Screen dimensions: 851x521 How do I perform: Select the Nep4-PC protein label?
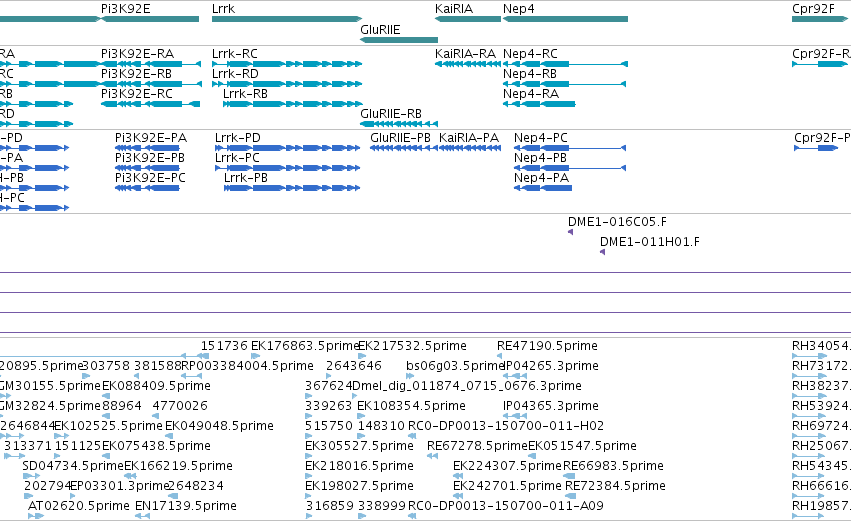pos(541,138)
